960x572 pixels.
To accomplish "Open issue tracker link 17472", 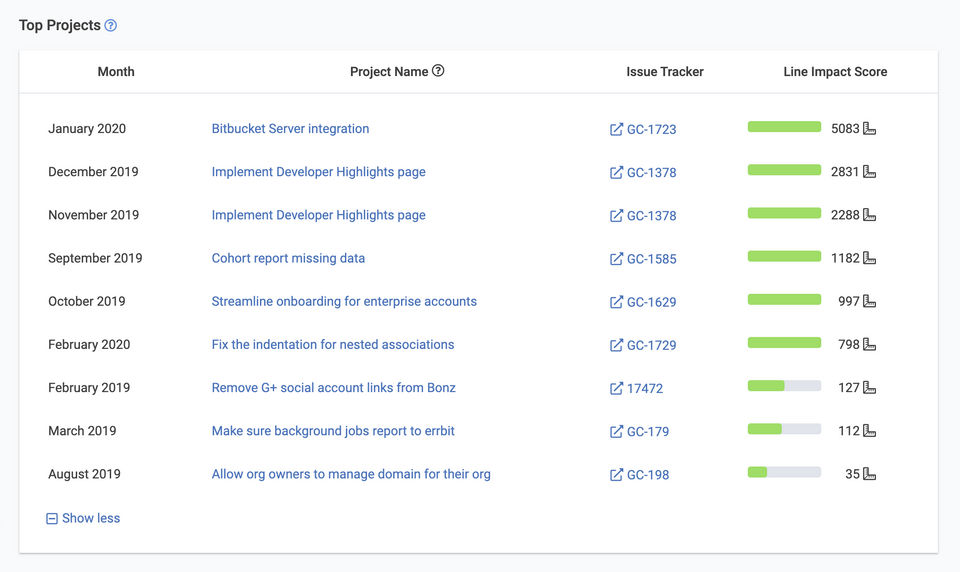I will (636, 389).
